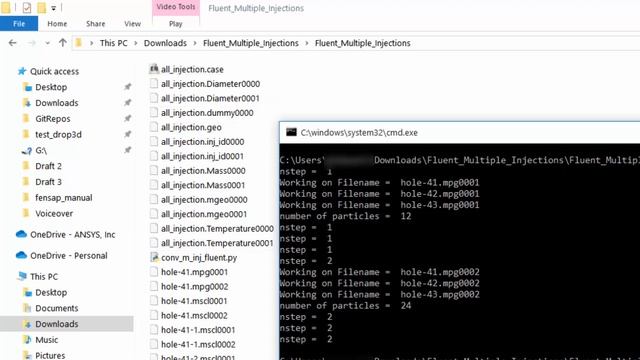Open pinned Desktop under Quick access

tap(51, 87)
